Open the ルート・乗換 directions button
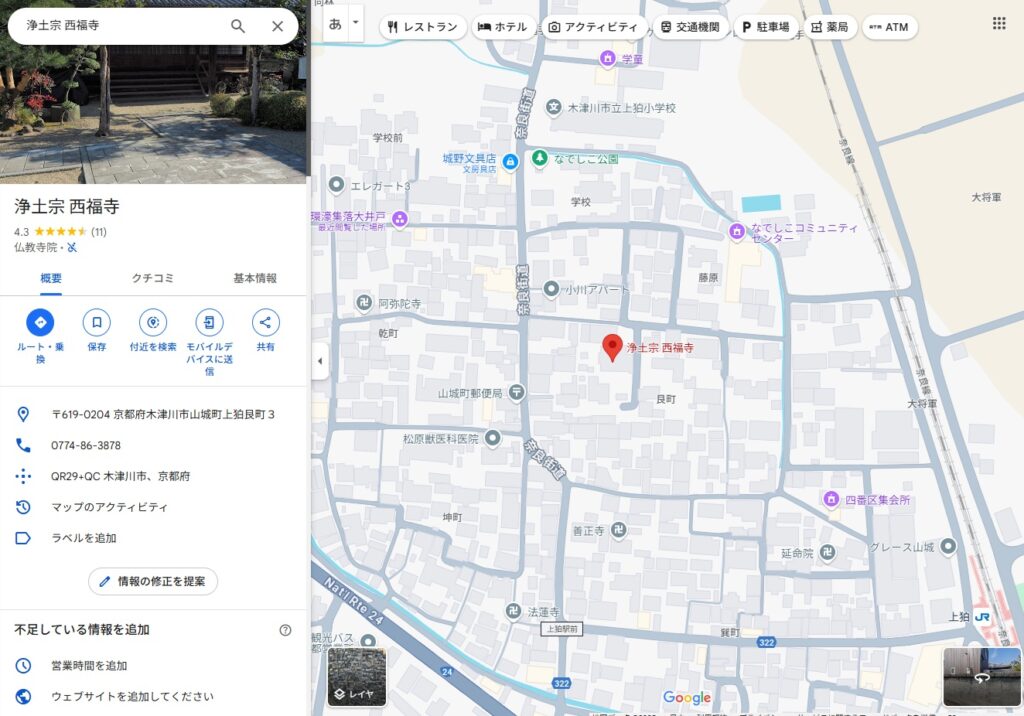The height and width of the screenshot is (716, 1024). tap(40, 322)
